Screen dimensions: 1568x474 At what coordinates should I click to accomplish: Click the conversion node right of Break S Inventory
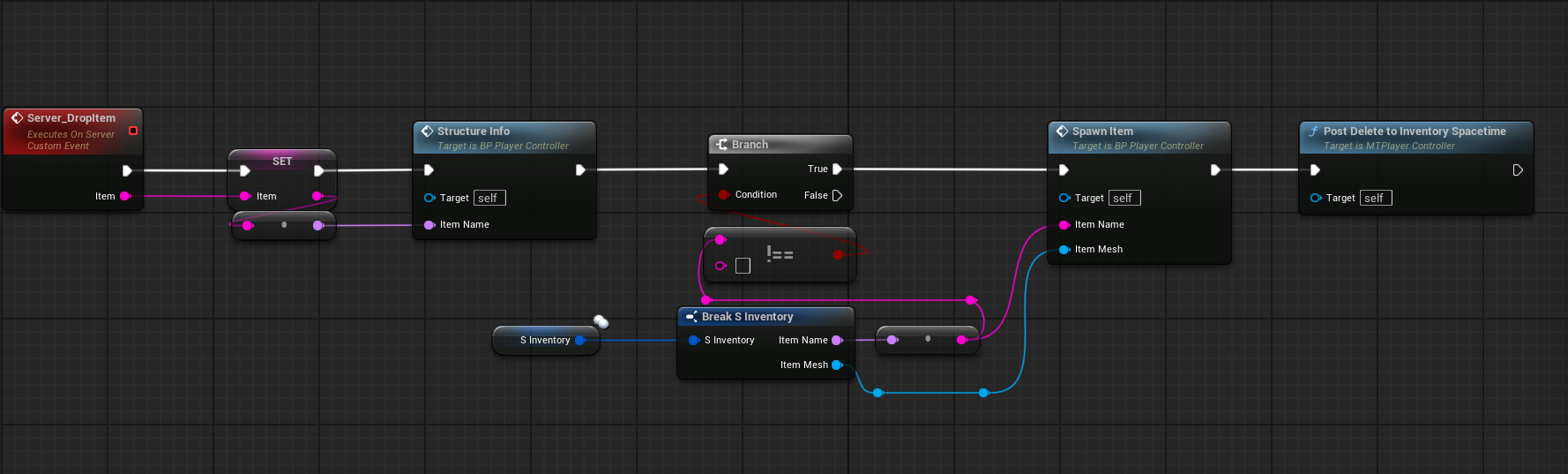pos(927,339)
